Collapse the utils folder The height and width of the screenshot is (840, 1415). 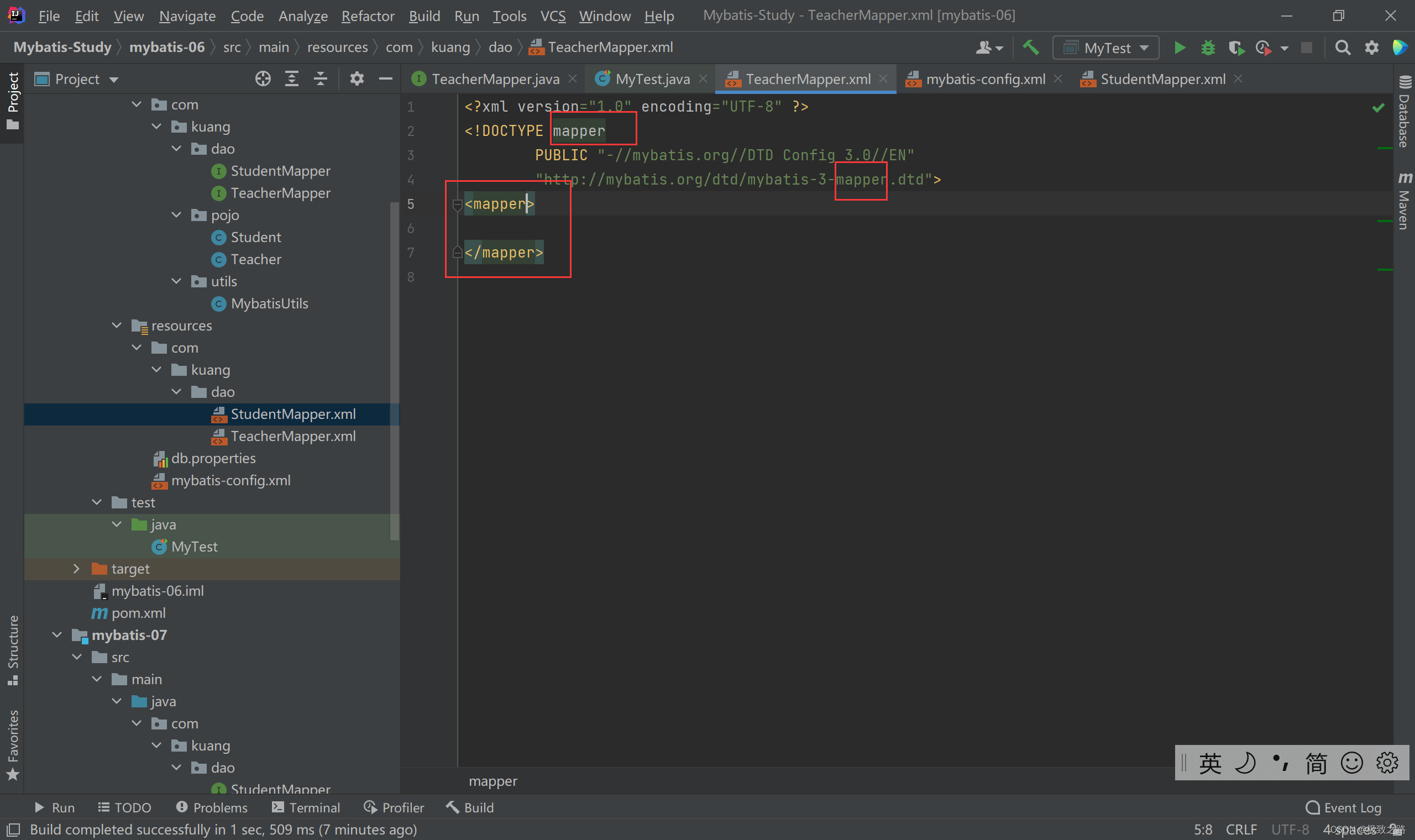point(176,281)
